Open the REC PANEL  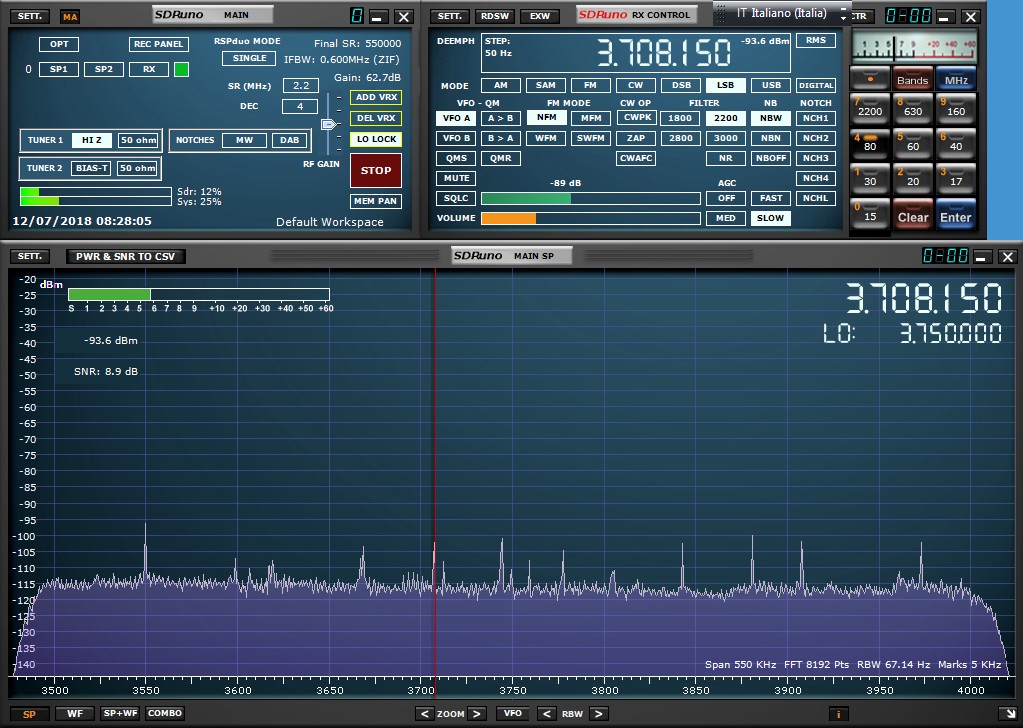point(159,44)
